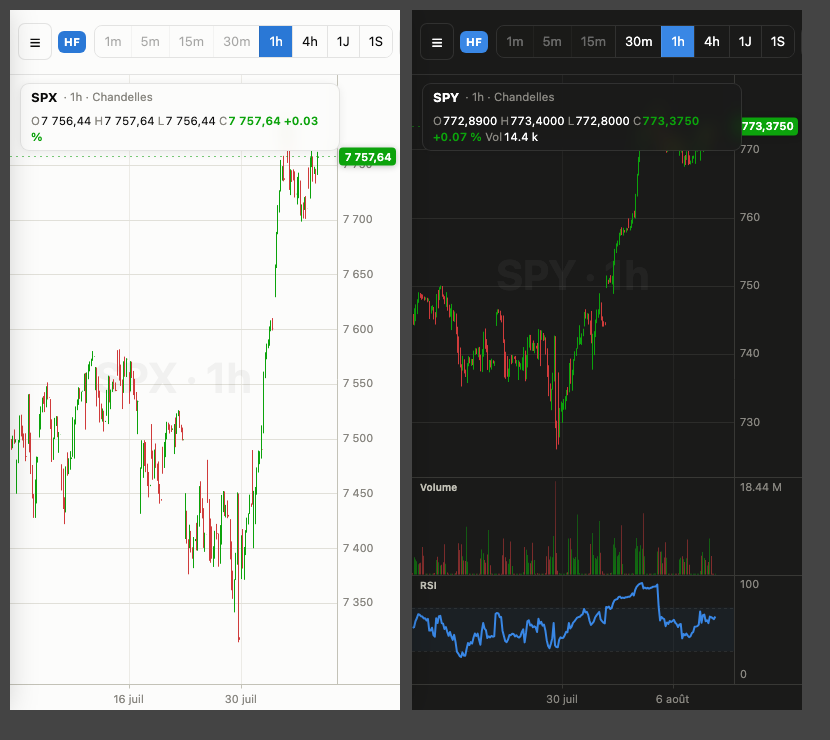Screen dimensions: 830x740
Task: Click '1h · Chandelles' text in SPX legend
Action: pyautogui.click(x=111, y=97)
